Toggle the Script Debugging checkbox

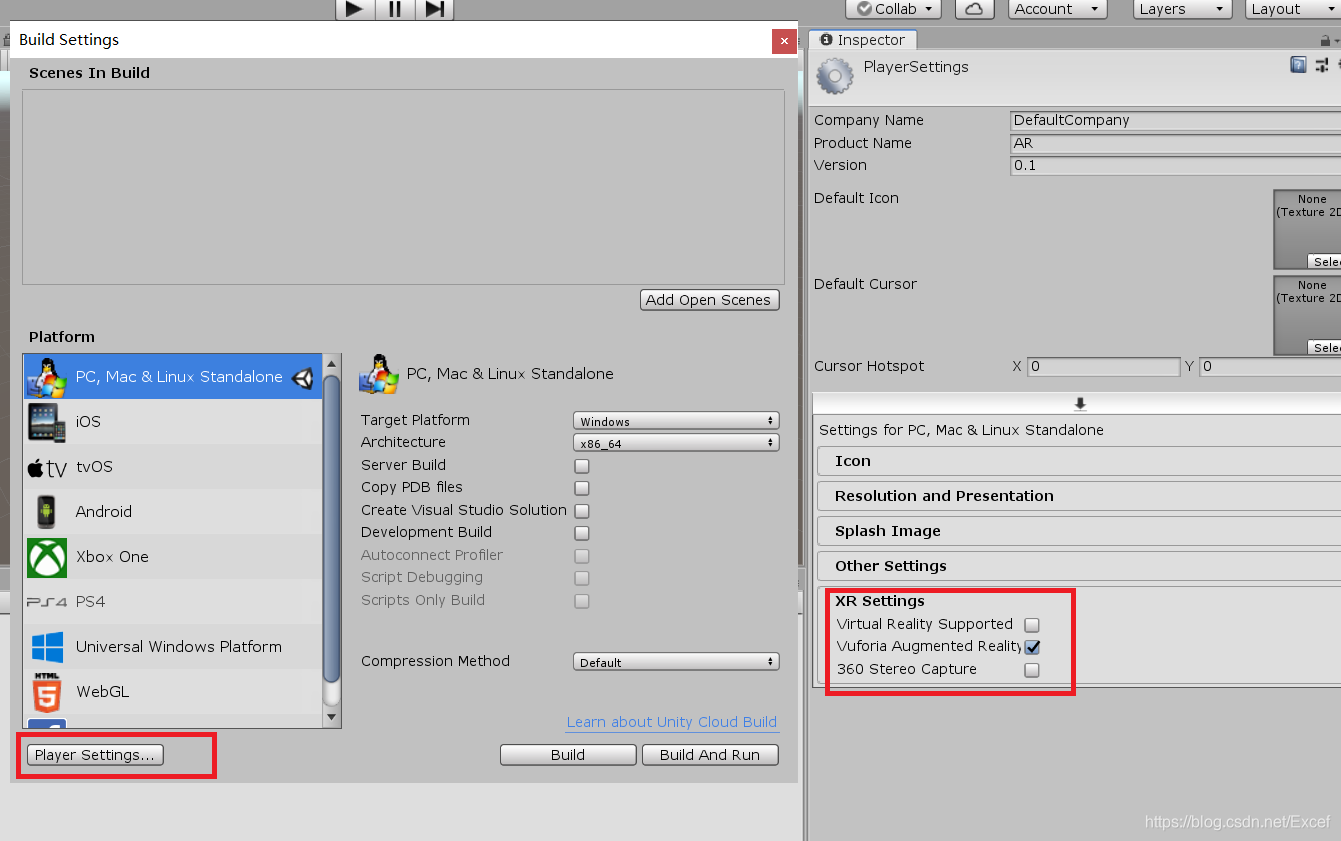click(582, 578)
